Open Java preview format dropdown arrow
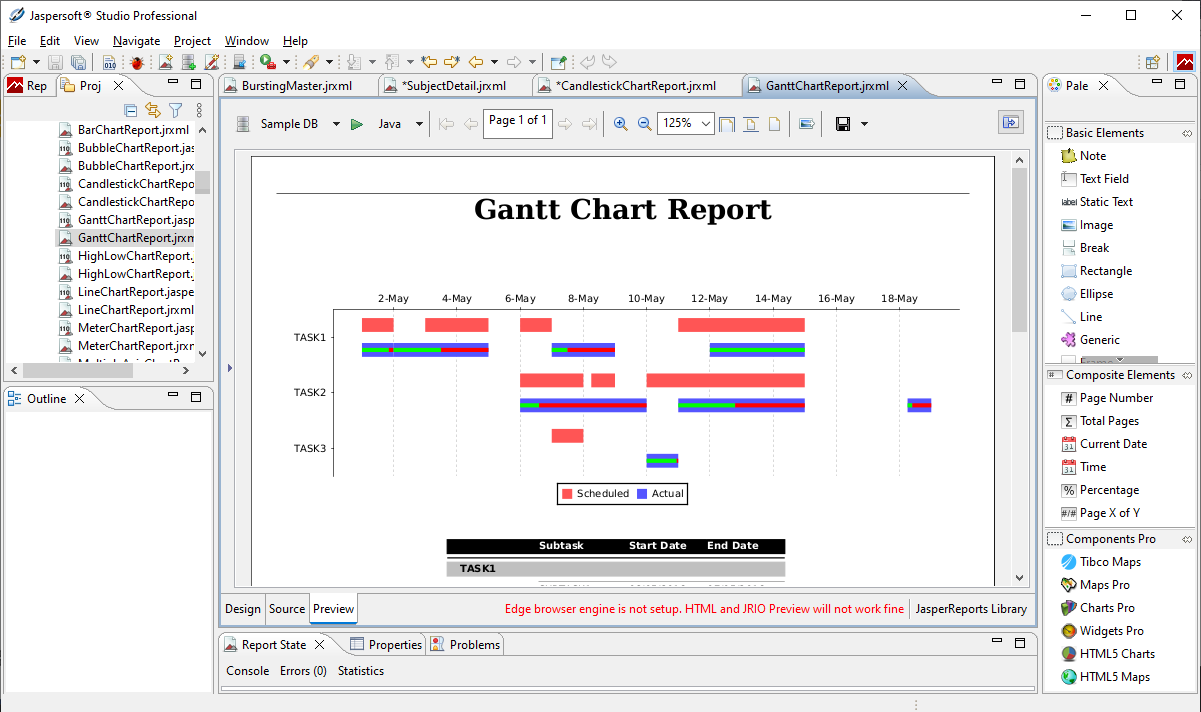This screenshot has height=712, width=1201. tap(420, 124)
